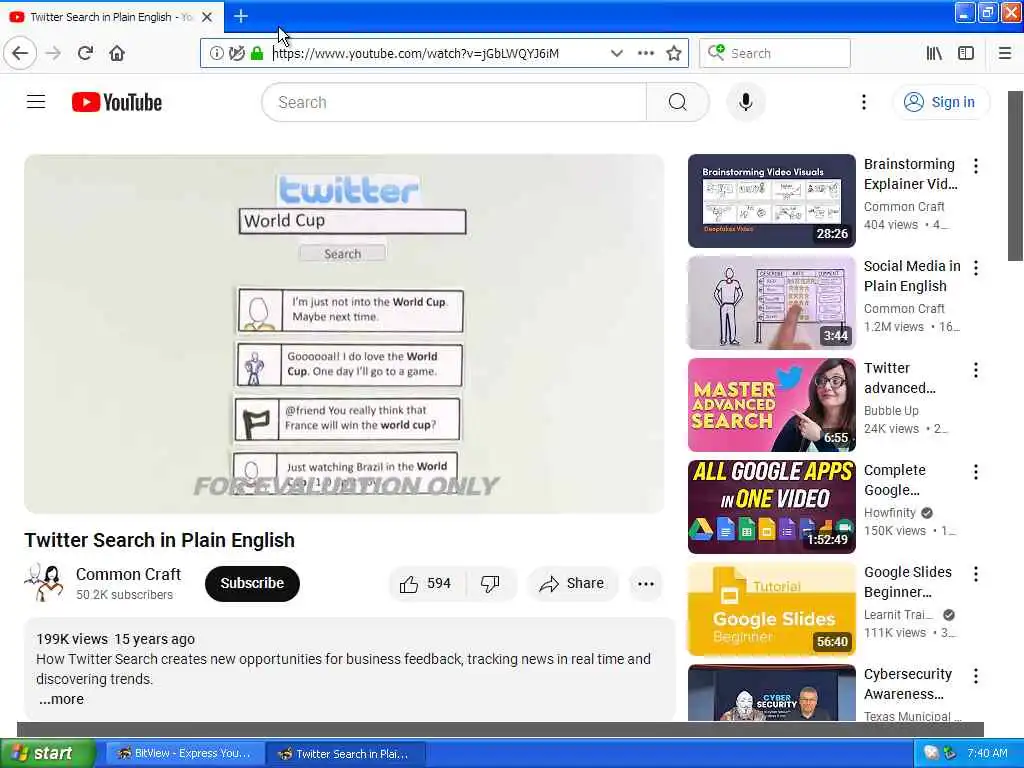Open Brainstorming Explainer Vid... title
Image resolution: width=1024 pixels, height=768 pixels.
910,174
